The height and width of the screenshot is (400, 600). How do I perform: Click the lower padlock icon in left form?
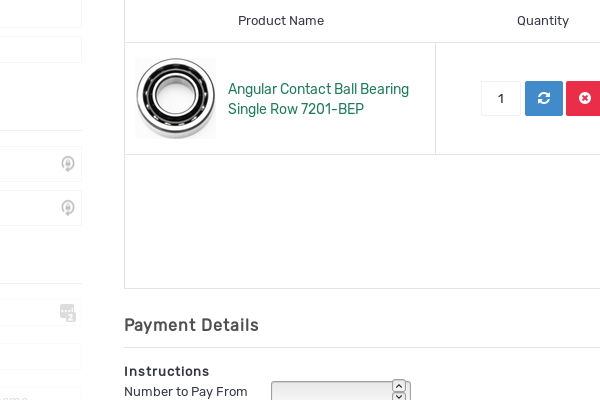(x=68, y=208)
